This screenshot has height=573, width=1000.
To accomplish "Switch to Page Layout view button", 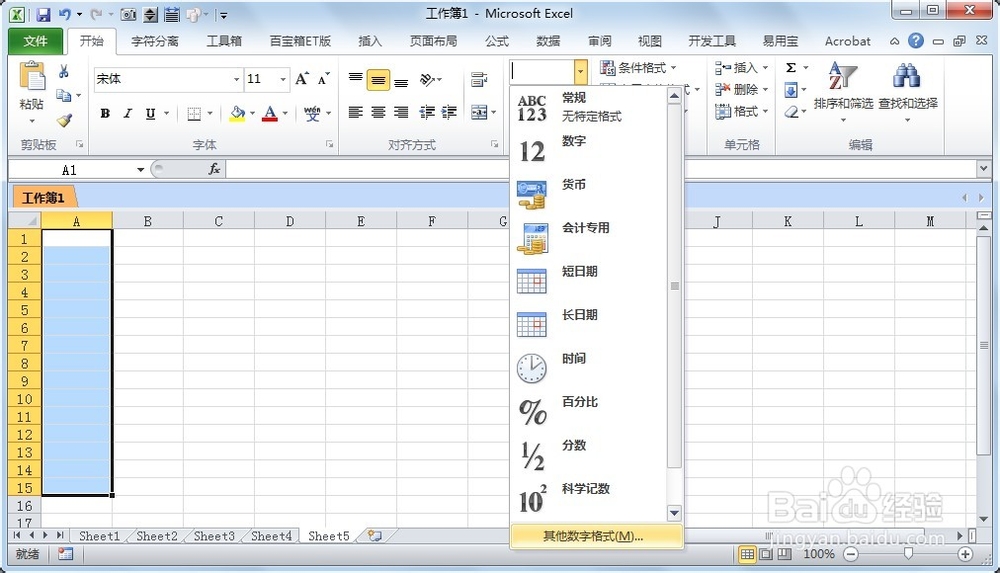I will tap(766, 554).
